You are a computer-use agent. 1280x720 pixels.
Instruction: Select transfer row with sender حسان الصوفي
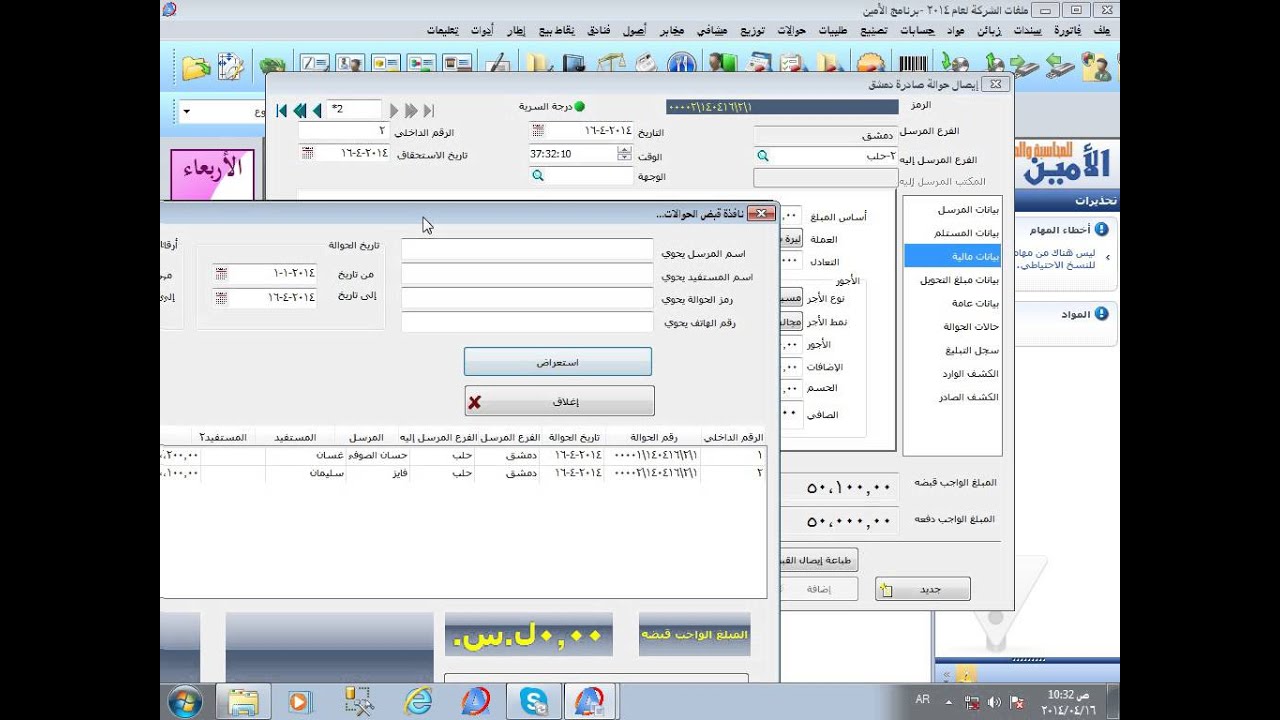pos(463,455)
